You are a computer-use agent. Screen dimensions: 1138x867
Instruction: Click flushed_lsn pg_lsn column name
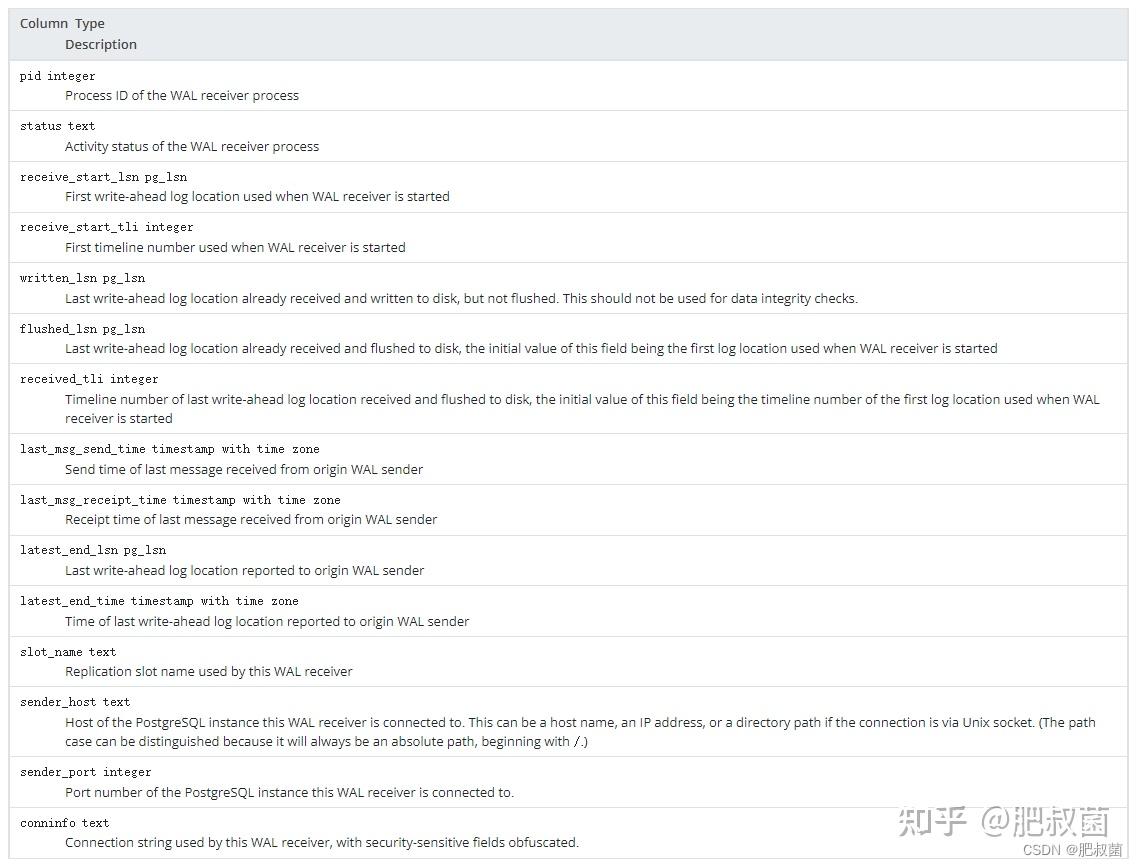tap(82, 329)
